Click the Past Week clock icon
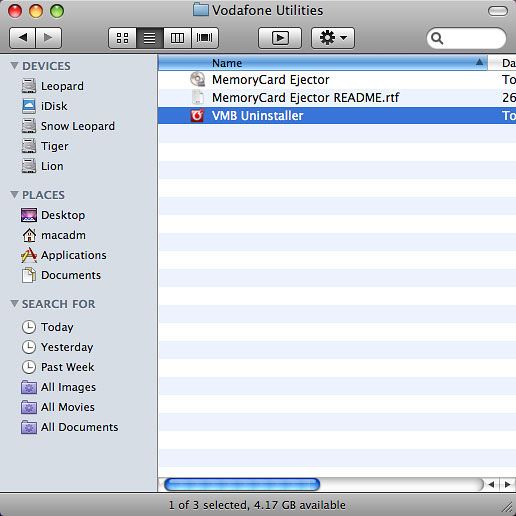 (29, 367)
